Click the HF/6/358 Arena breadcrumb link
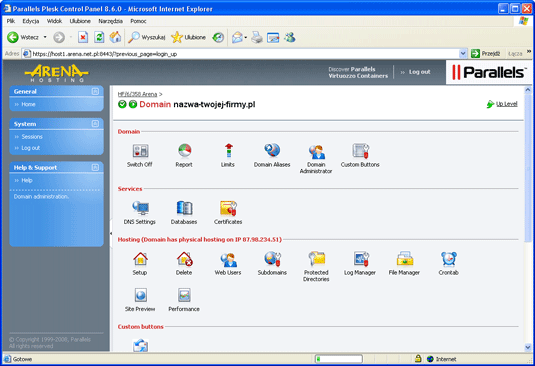This screenshot has height=366, width=535. tap(138, 94)
